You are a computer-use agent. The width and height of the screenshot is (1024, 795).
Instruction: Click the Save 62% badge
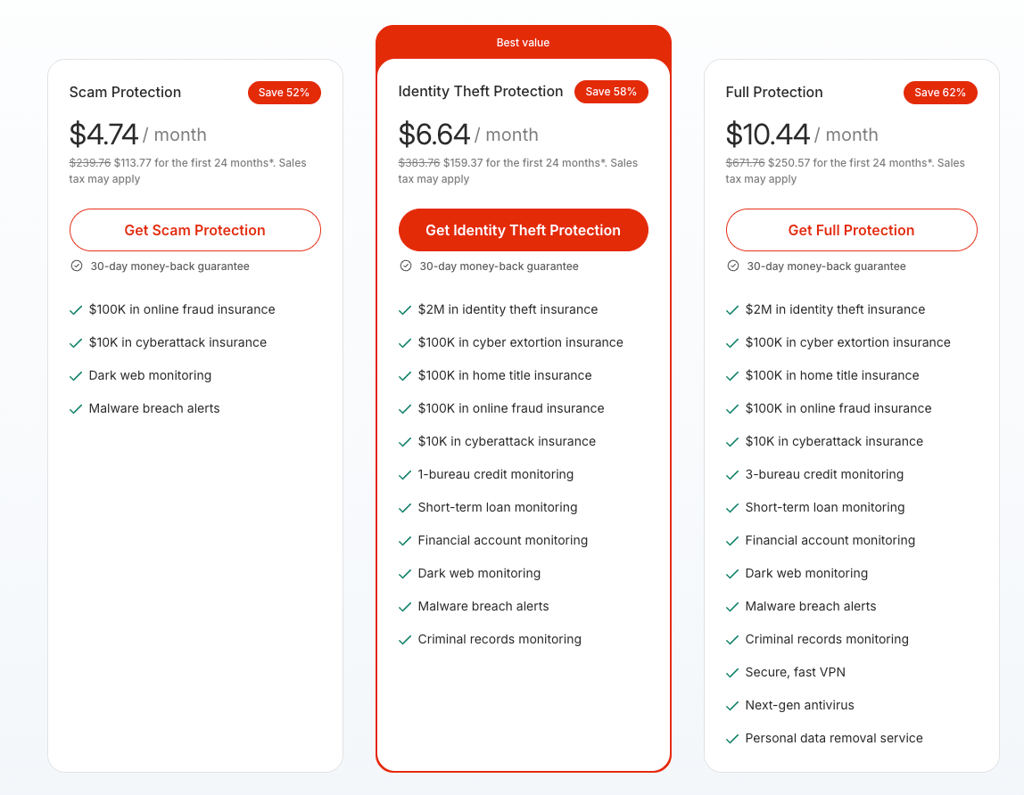click(940, 93)
